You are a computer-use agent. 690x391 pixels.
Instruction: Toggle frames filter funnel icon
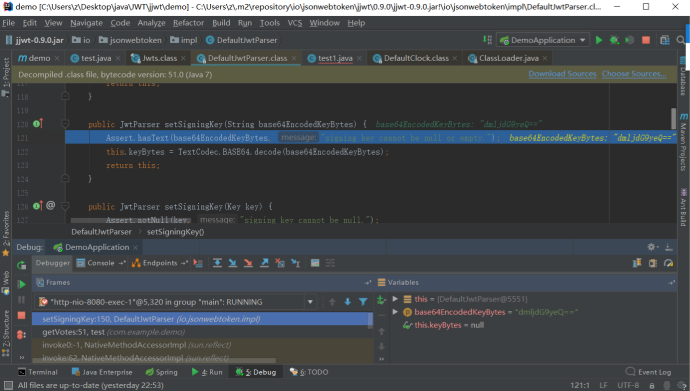pyautogui.click(x=363, y=302)
